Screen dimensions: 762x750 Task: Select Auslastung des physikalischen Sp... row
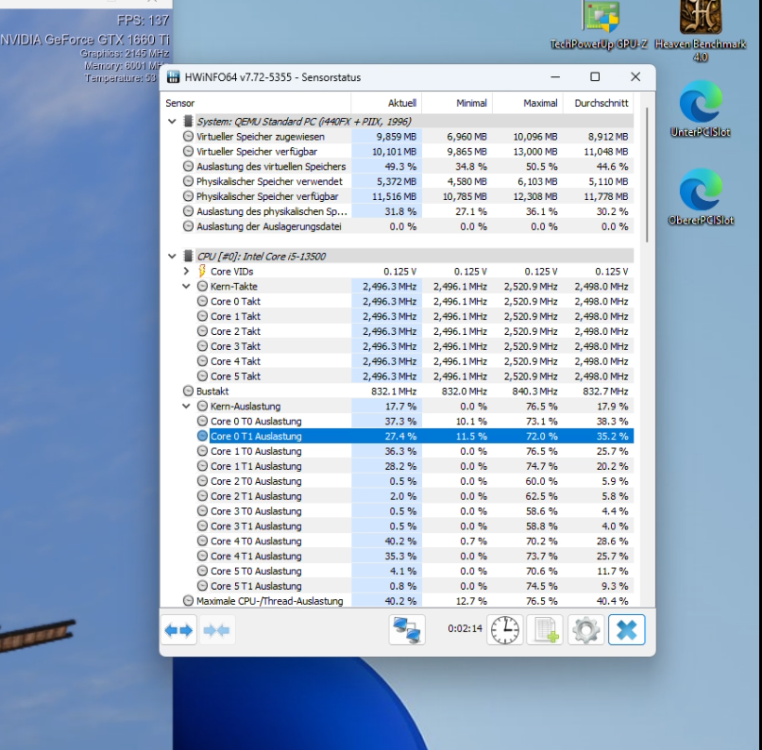408,211
